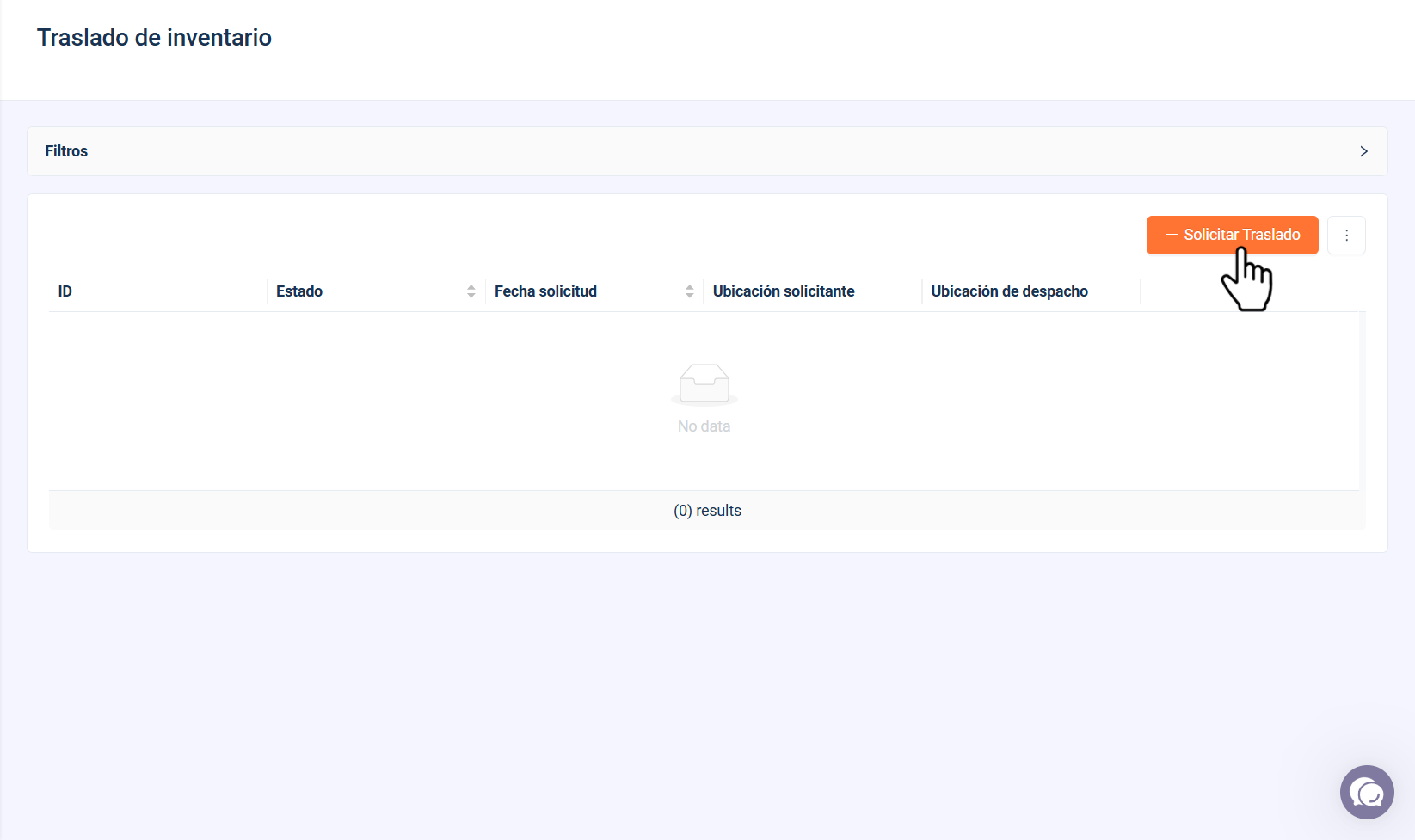Screen dimensions: 1415x840
Task: Toggle sort arrows on Estado column
Action: tap(471, 291)
